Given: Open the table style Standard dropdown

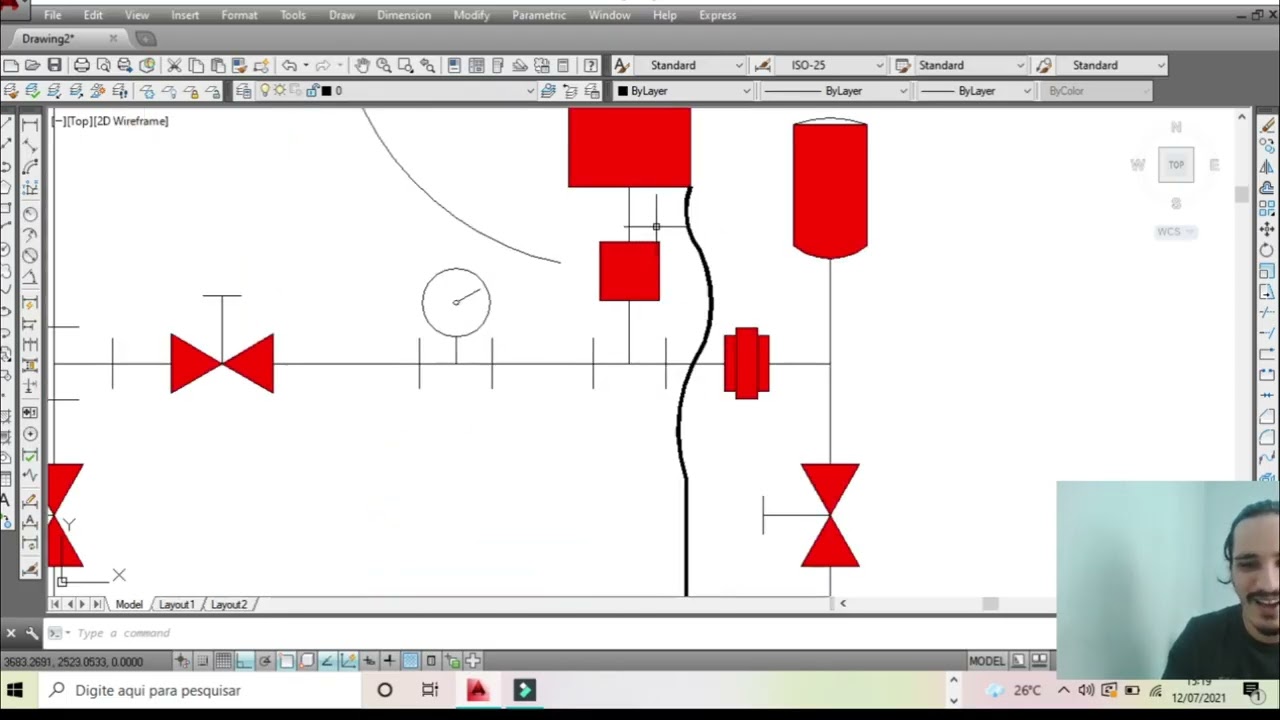Looking at the screenshot, I should 1020,65.
